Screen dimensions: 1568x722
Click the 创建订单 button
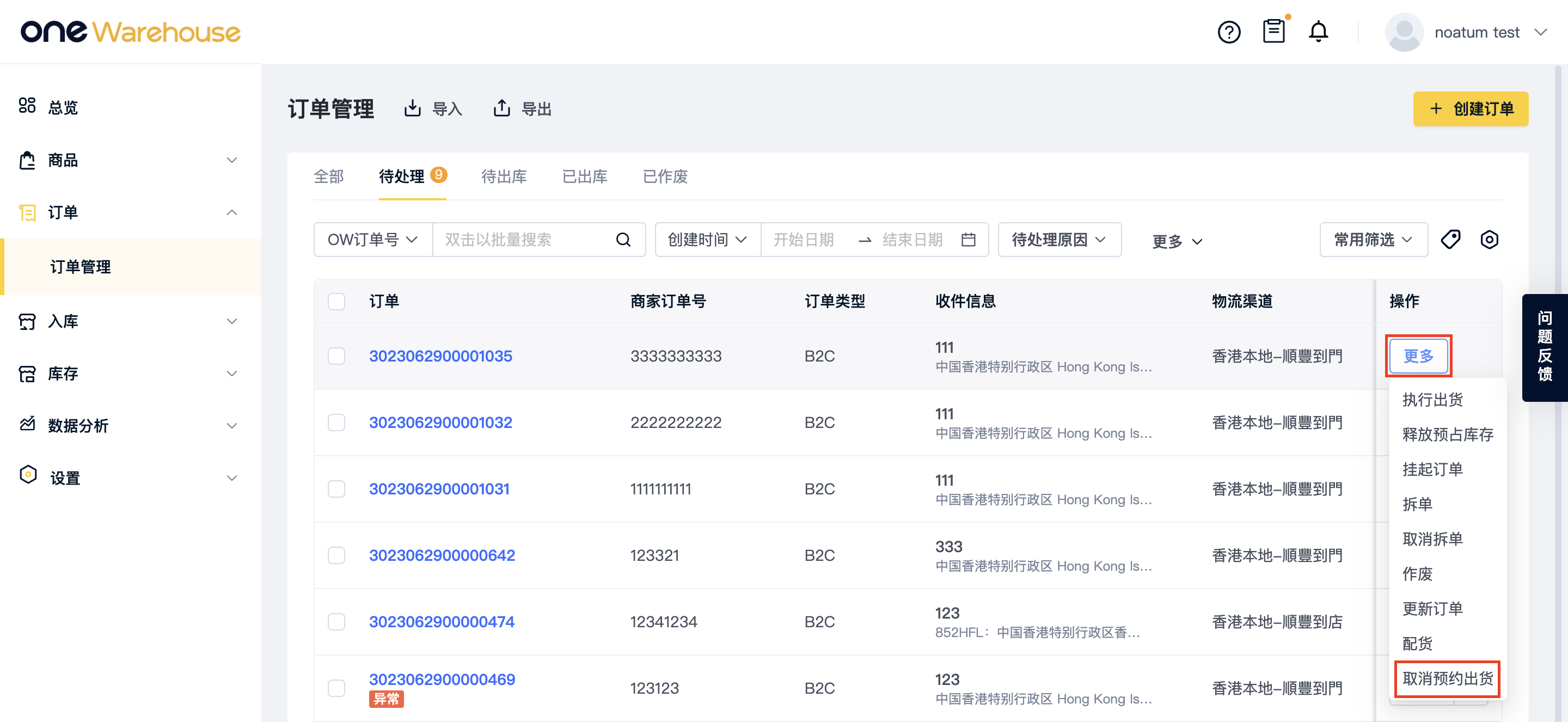point(1471,109)
